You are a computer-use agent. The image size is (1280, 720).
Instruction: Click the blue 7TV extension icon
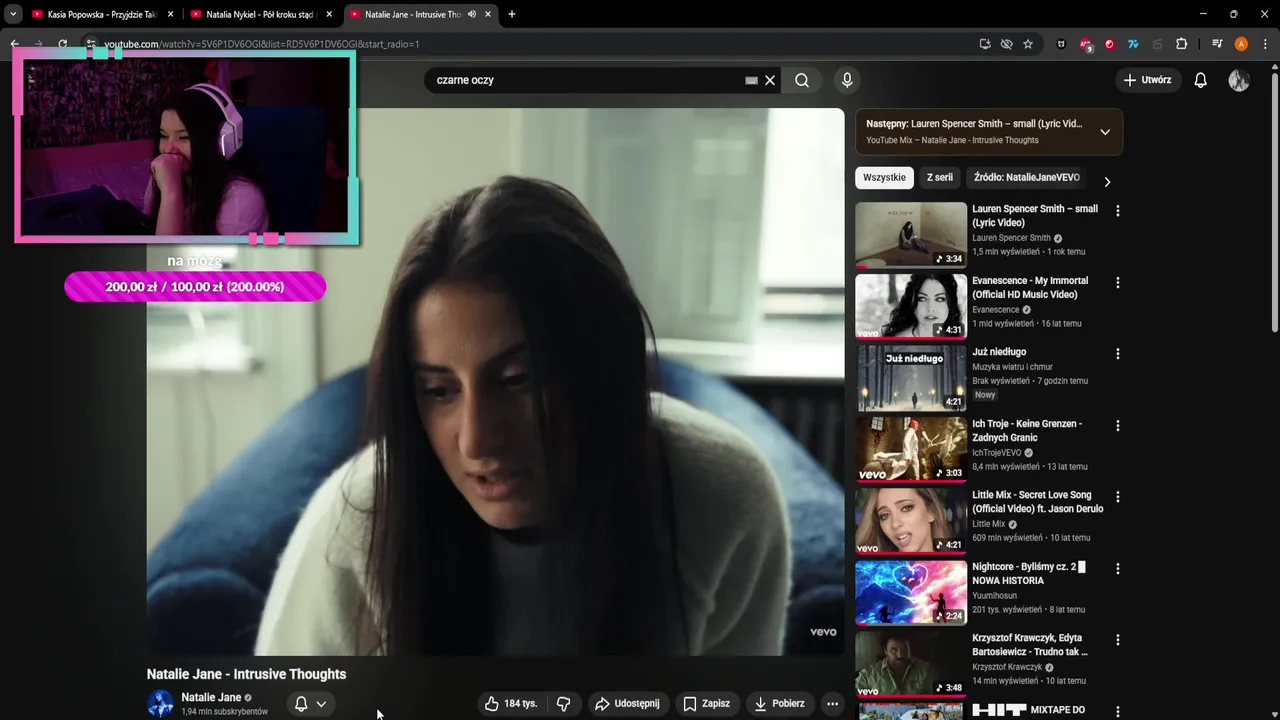[1133, 44]
